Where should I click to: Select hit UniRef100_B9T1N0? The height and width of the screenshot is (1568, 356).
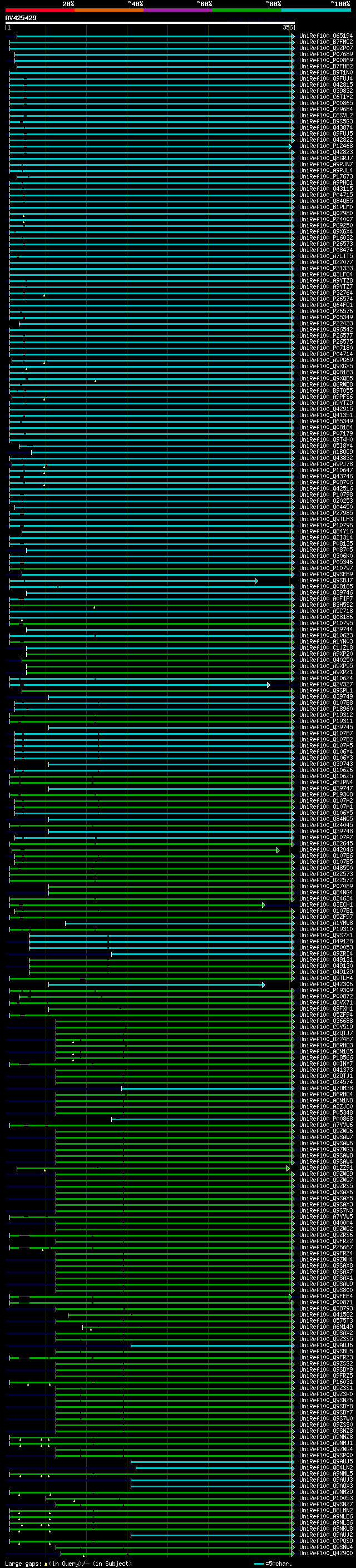point(326,72)
